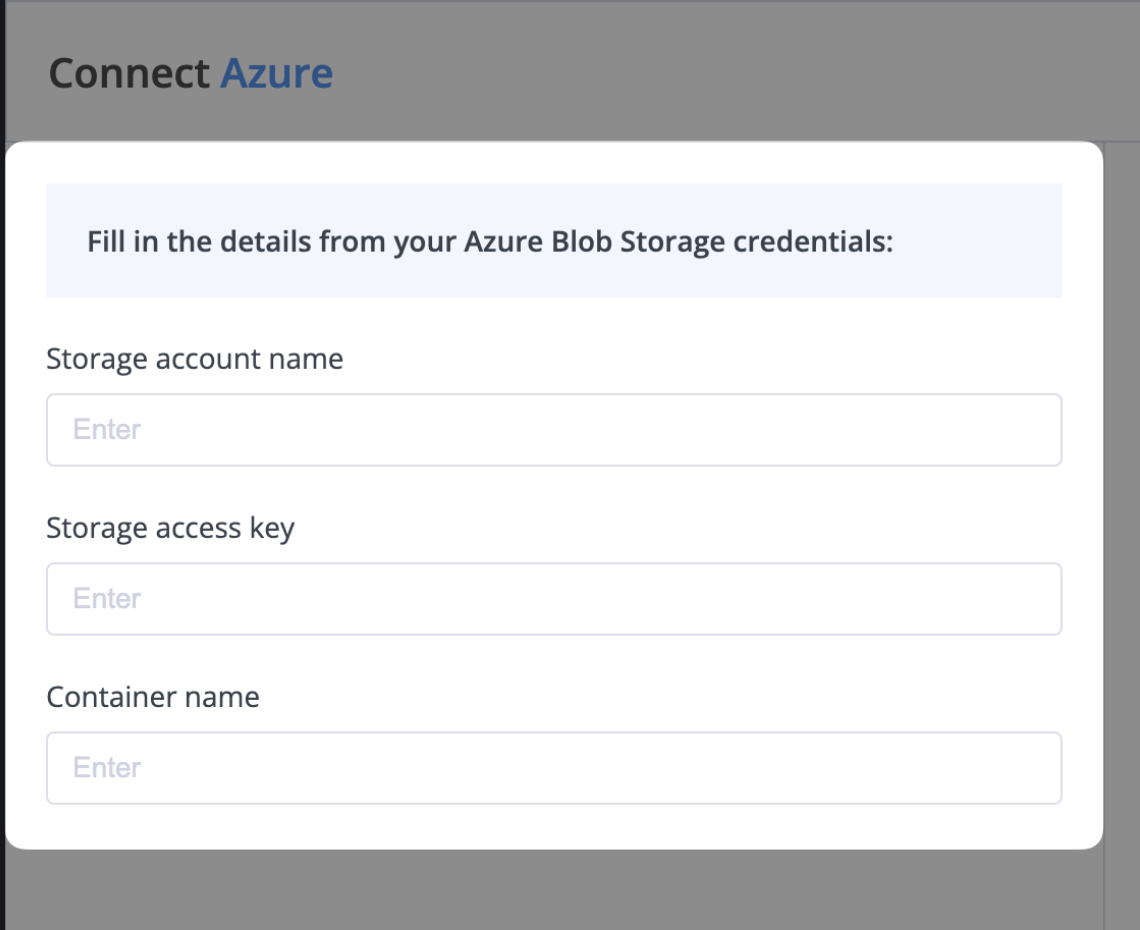Click the dimmed backdrop right of the dialog

[x=1121, y=500]
